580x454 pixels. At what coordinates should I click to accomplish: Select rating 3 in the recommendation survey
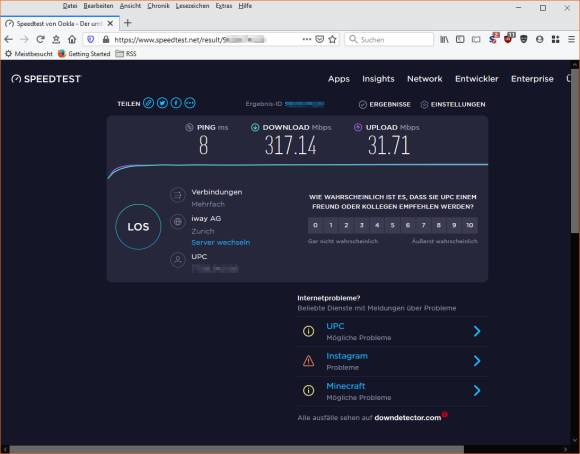tap(361, 225)
